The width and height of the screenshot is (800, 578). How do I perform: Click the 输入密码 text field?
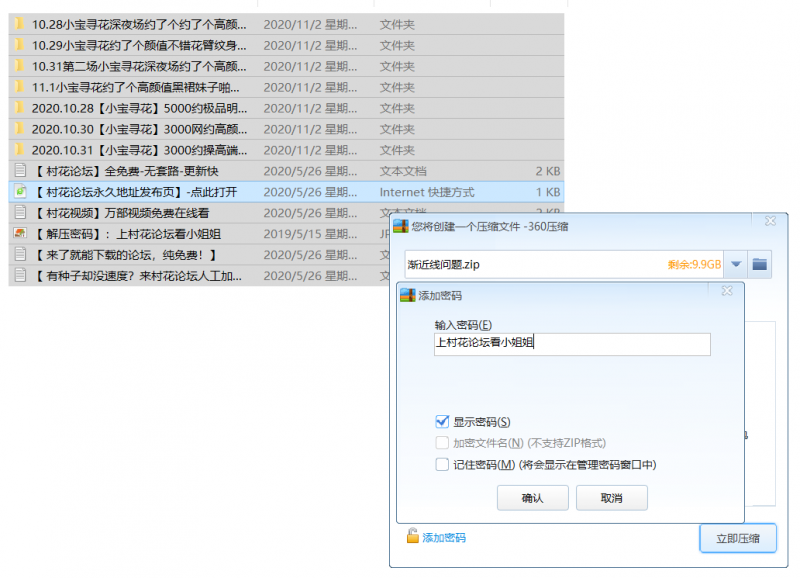click(x=571, y=344)
